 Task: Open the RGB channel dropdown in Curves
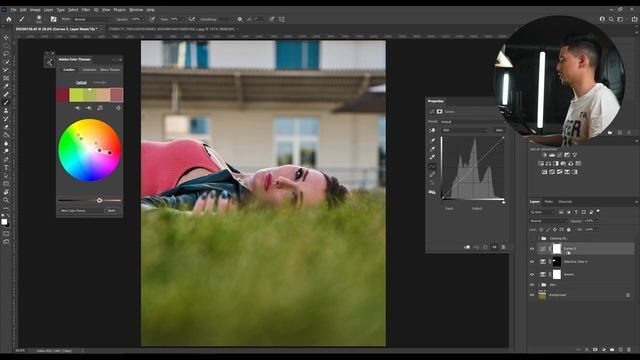[x=465, y=130]
